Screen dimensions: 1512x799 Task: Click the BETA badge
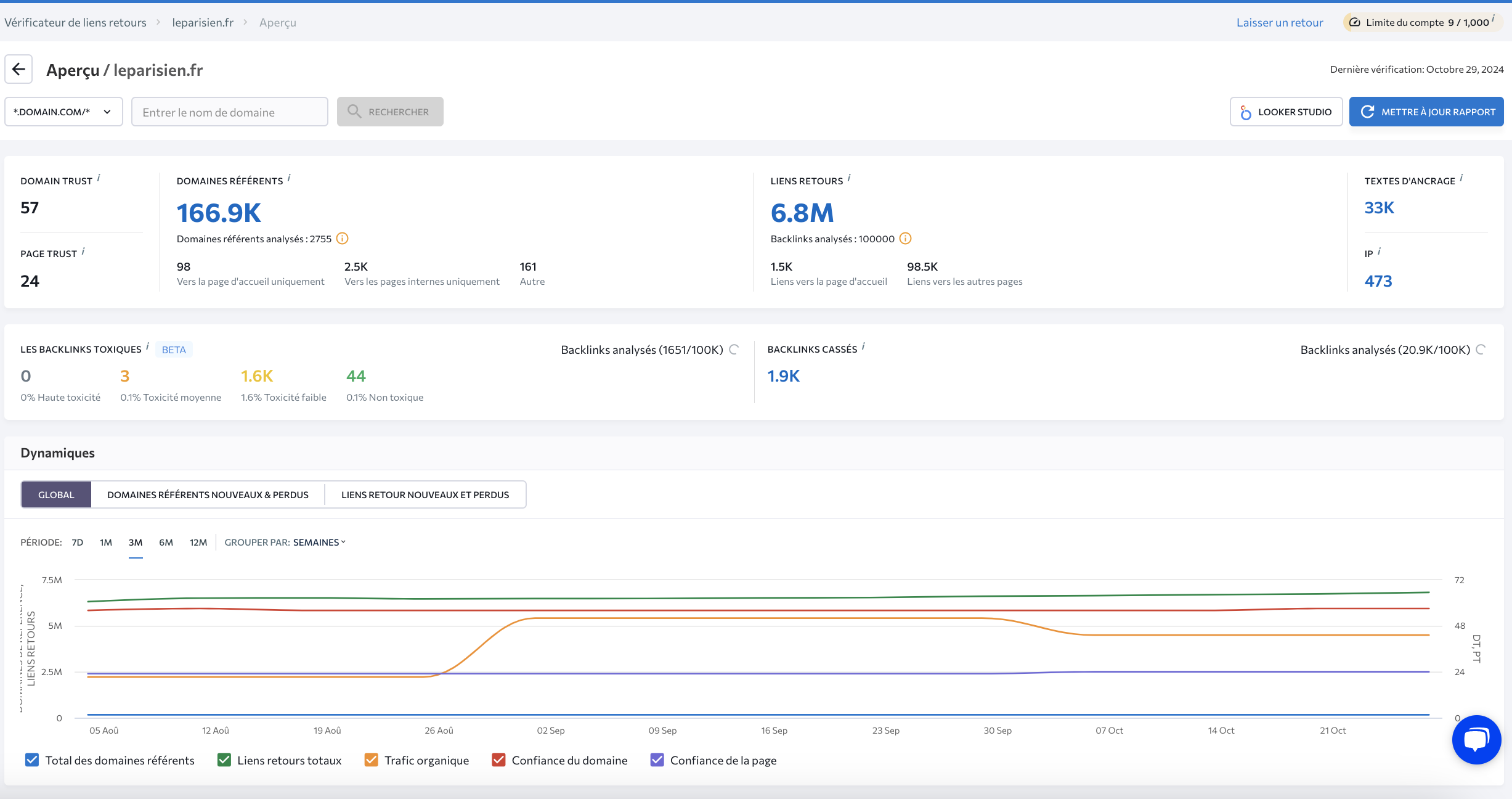coord(174,350)
